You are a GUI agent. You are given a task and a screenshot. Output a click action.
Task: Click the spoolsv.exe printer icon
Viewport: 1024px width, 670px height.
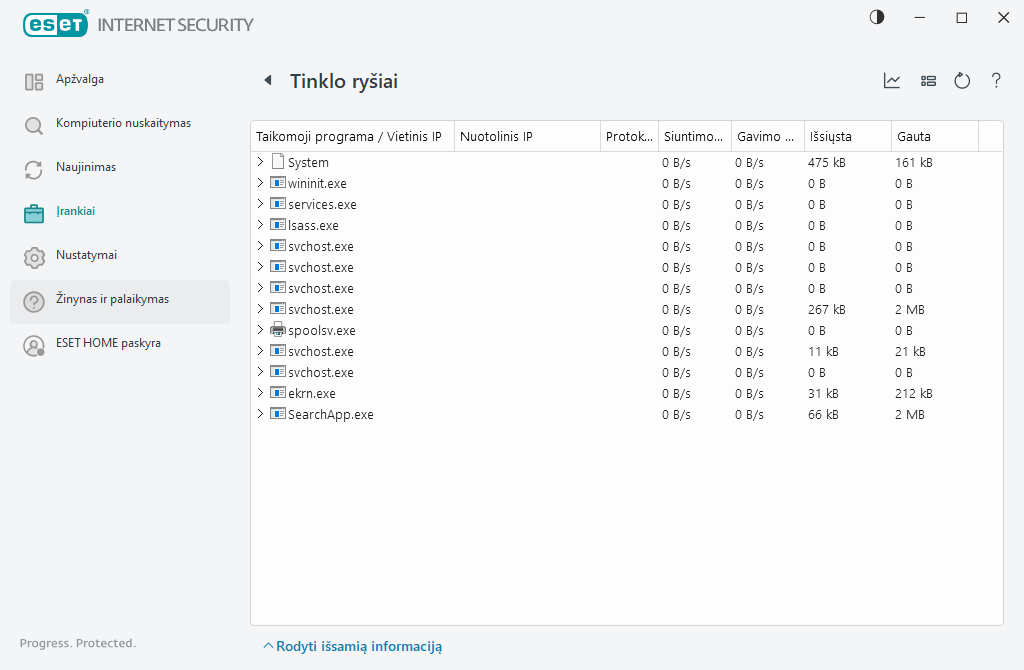click(x=278, y=330)
